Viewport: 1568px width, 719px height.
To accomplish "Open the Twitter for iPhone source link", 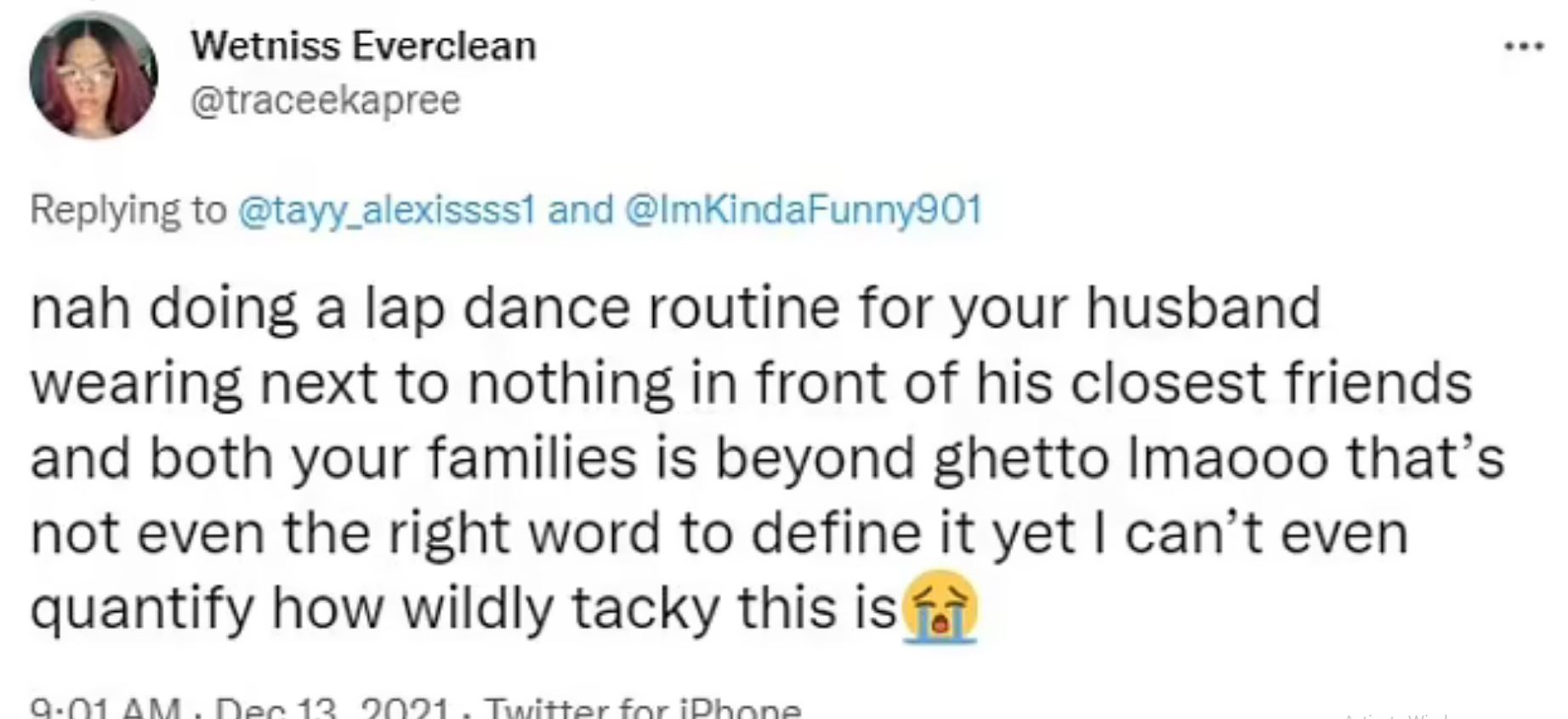I will pyautogui.click(x=643, y=709).
